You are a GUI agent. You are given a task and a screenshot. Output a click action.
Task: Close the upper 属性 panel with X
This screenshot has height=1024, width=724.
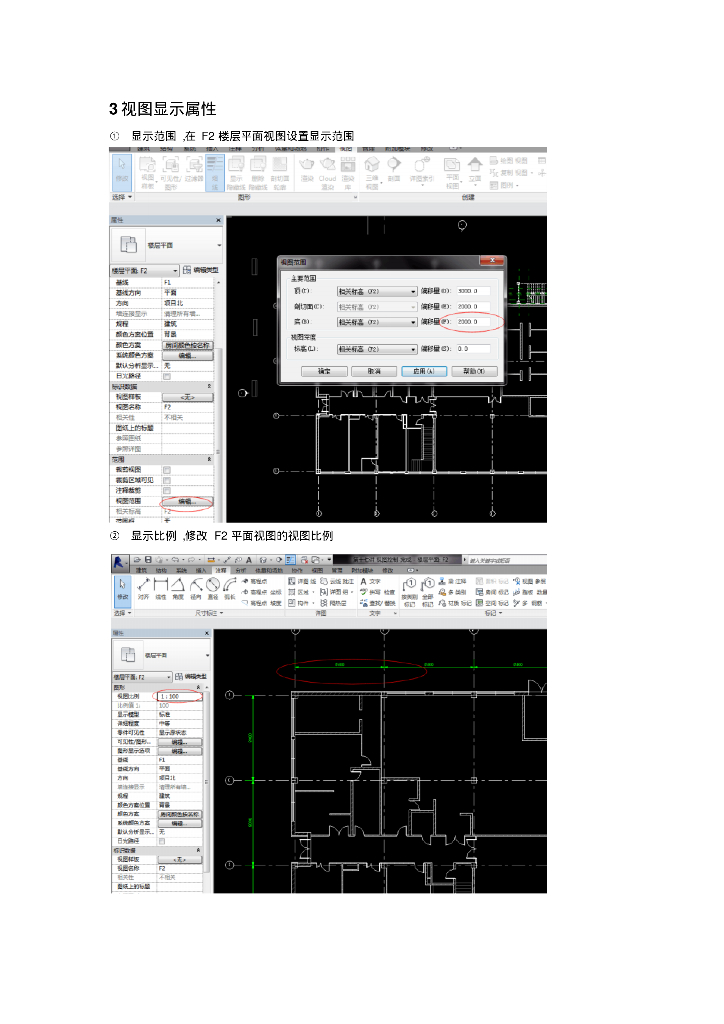coord(218,220)
